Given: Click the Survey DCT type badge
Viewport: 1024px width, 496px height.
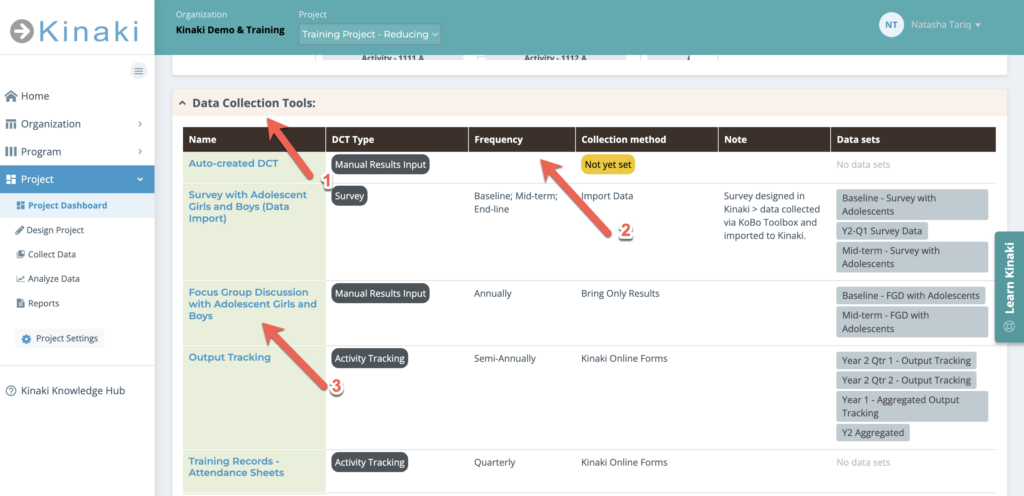Looking at the screenshot, I should [350, 196].
